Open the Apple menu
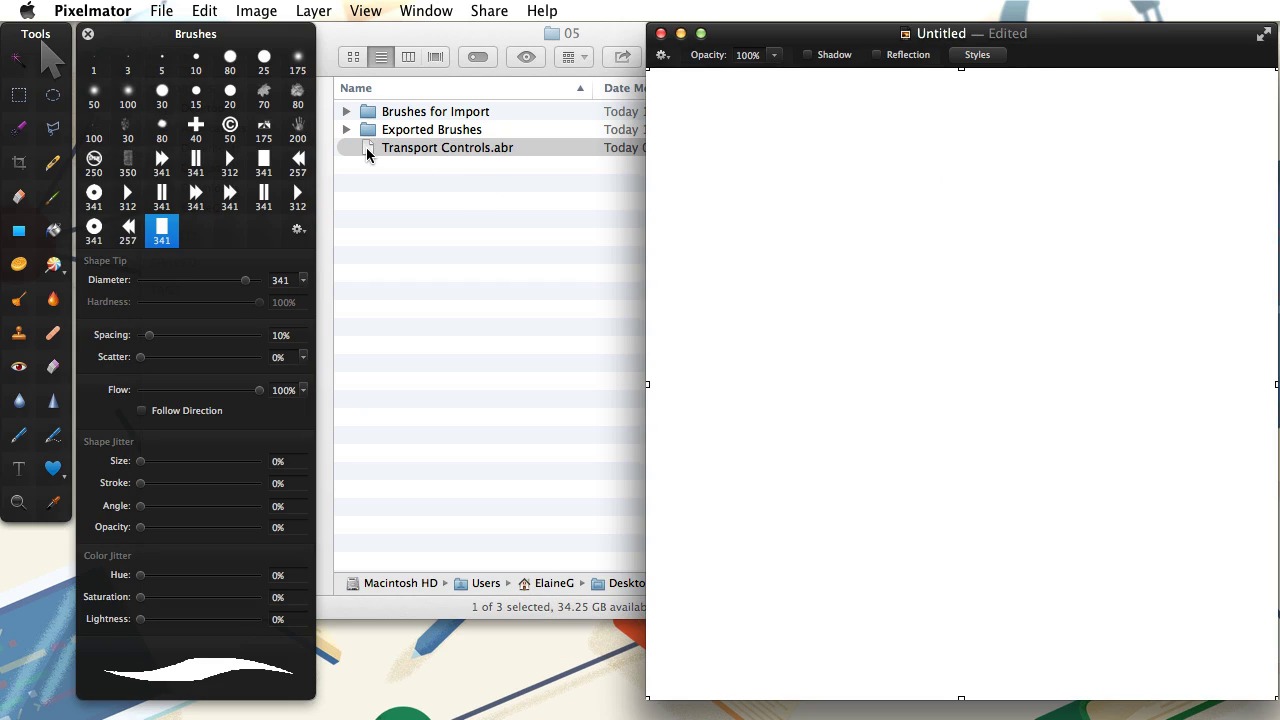Image resolution: width=1280 pixels, height=720 pixels. [27, 11]
